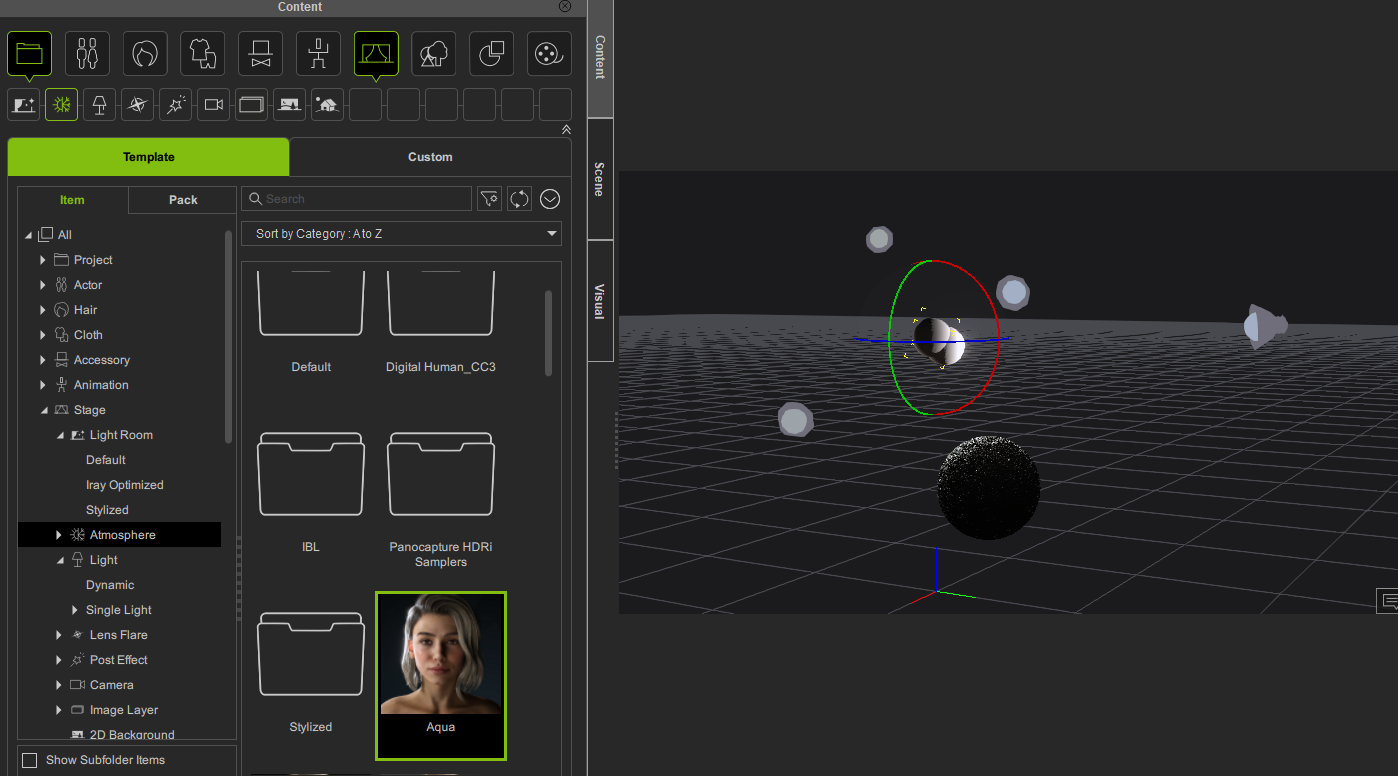
Task: Select the Cloth content category icon
Action: click(203, 53)
